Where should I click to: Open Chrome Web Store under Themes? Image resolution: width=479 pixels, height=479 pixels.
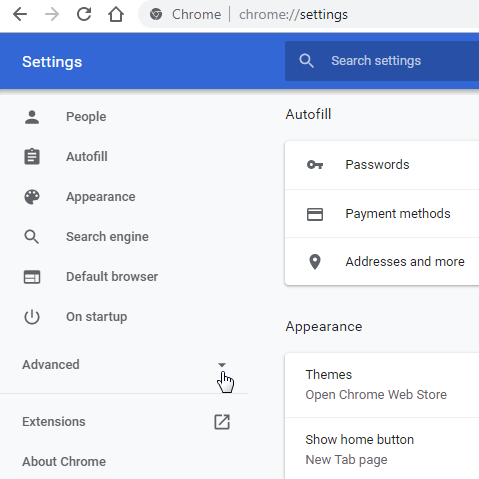(x=376, y=395)
